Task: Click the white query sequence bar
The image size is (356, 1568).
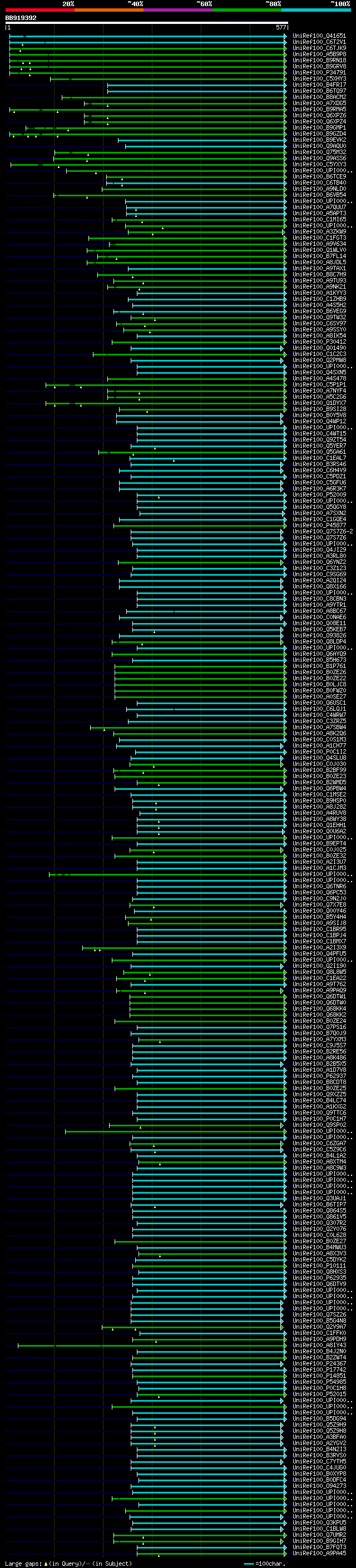Action: pos(147,23)
